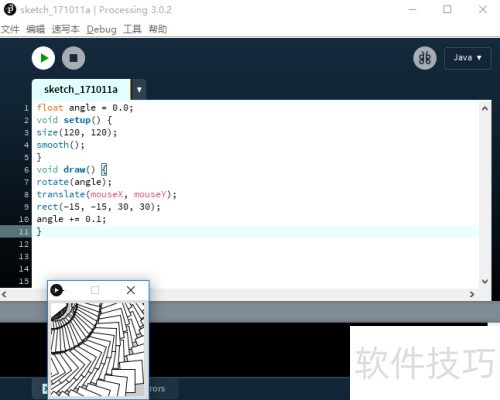The height and width of the screenshot is (400, 500).
Task: Select the sketch_171011a tab
Action: click(x=81, y=89)
